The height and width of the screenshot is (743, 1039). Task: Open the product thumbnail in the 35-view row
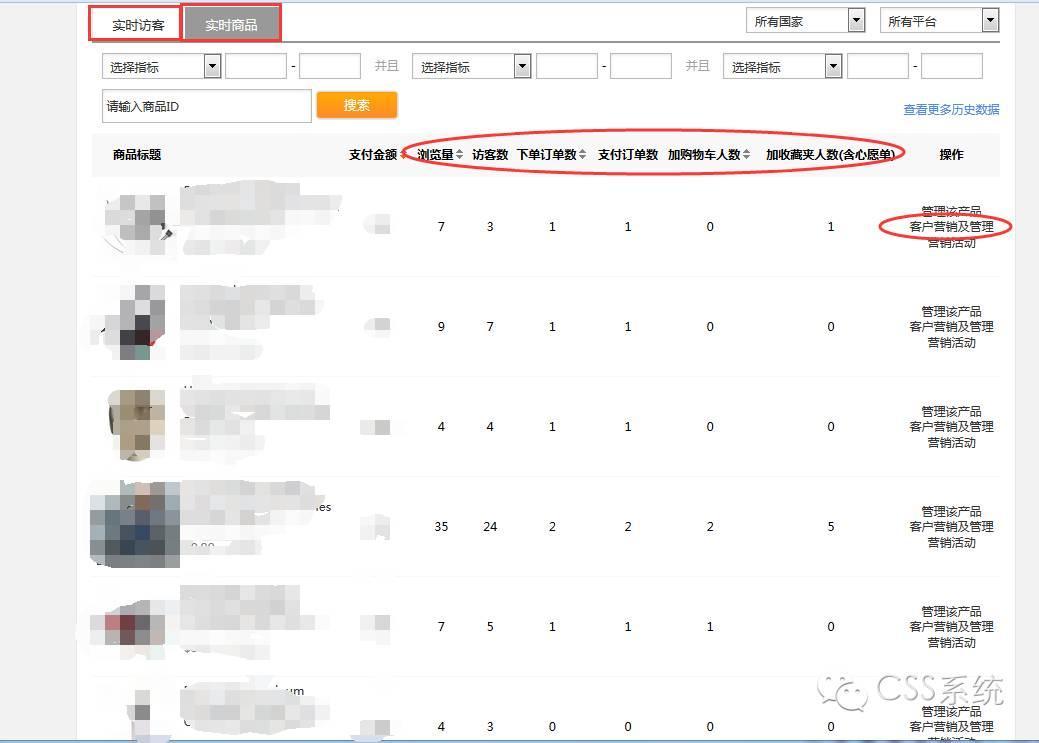pos(134,524)
